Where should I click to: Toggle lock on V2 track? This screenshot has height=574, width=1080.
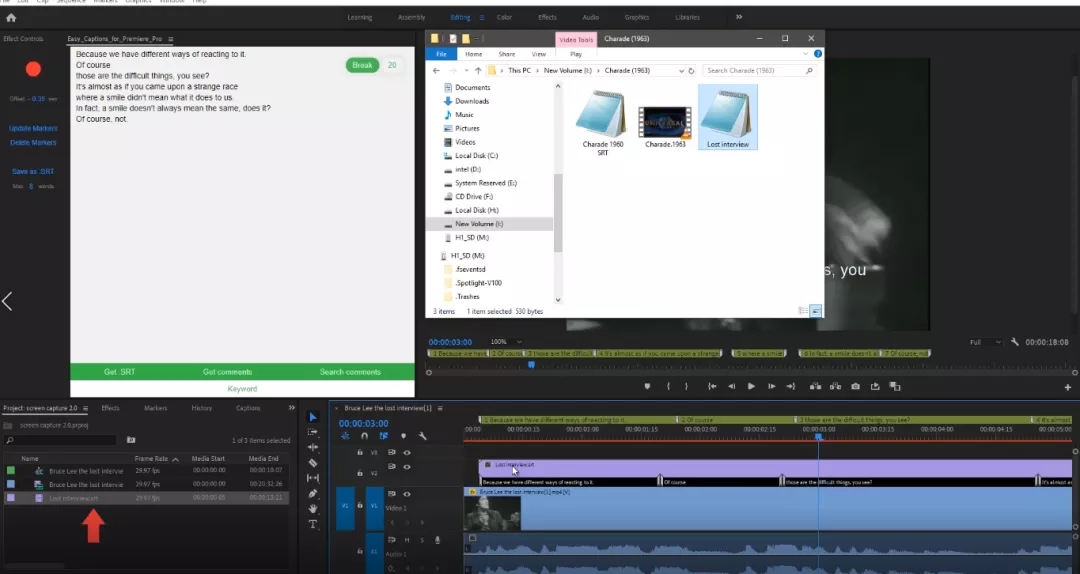click(360, 473)
